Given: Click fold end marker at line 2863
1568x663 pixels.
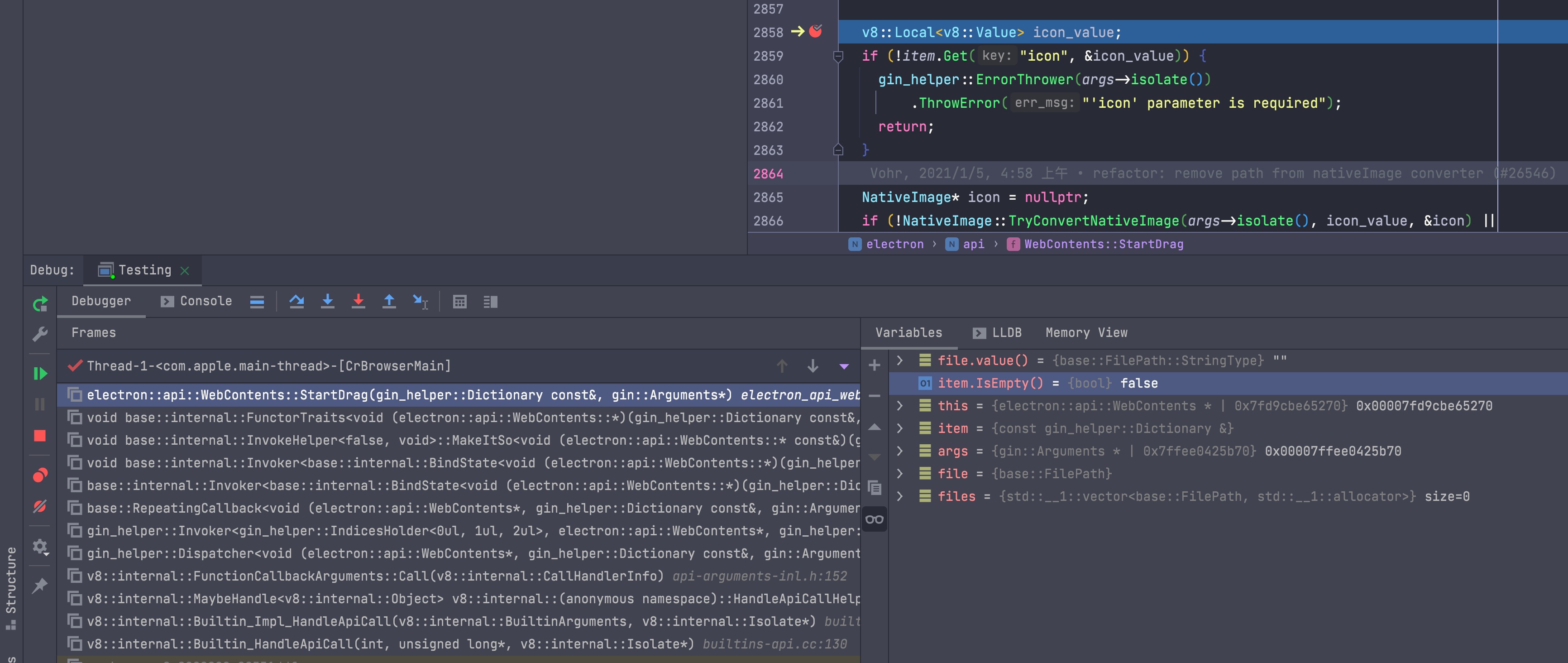Looking at the screenshot, I should coord(838,150).
